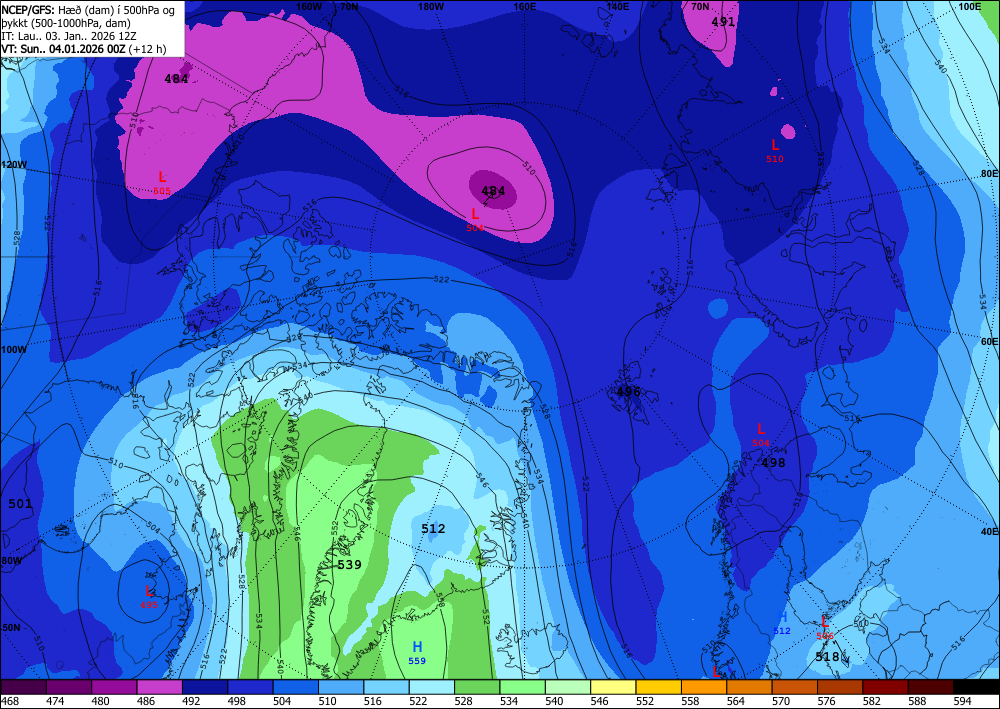Viewport: 1000px width, 709px height.
Task: Click the 50N latitude label
Action: (10, 627)
